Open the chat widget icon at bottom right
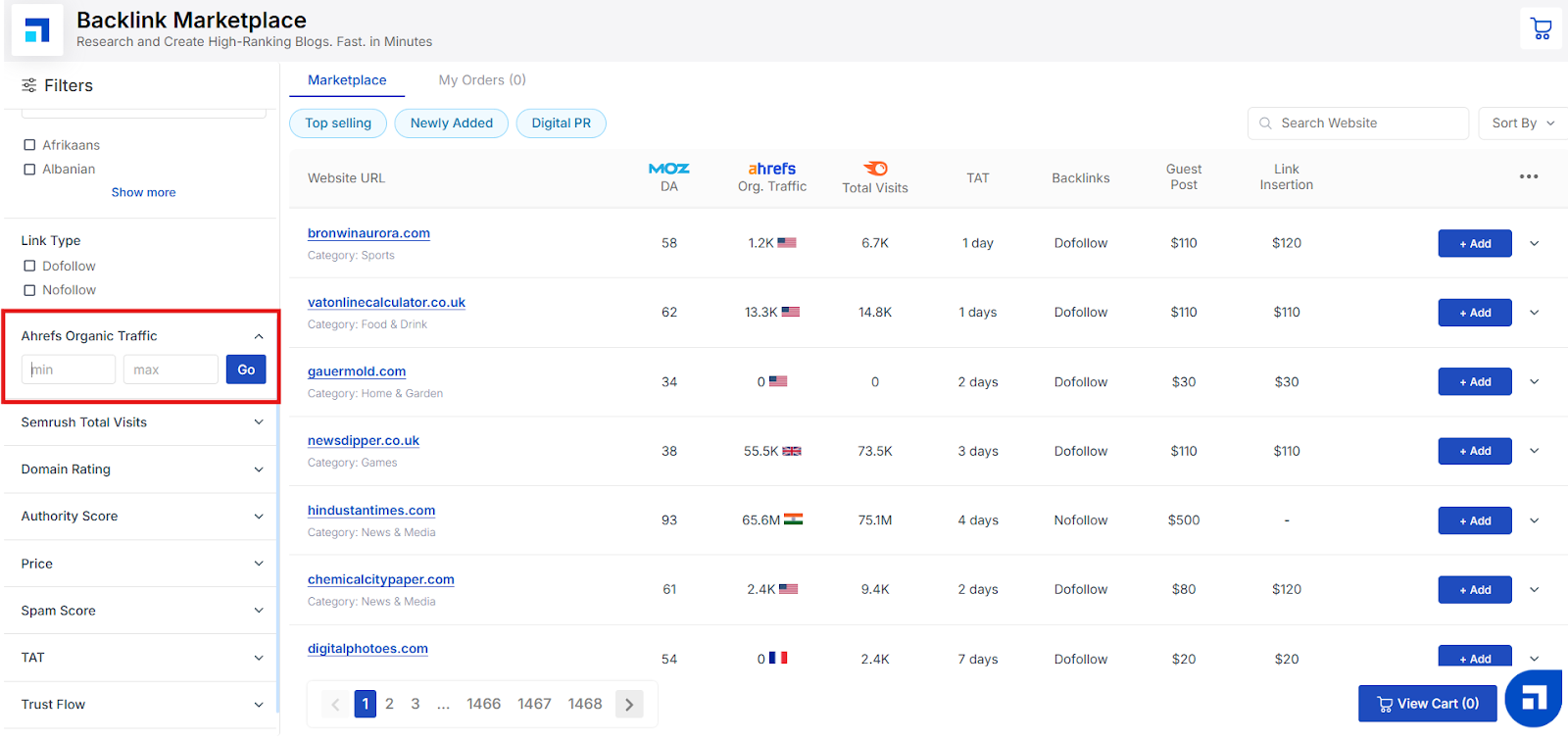This screenshot has width=1568, height=741. click(1534, 698)
